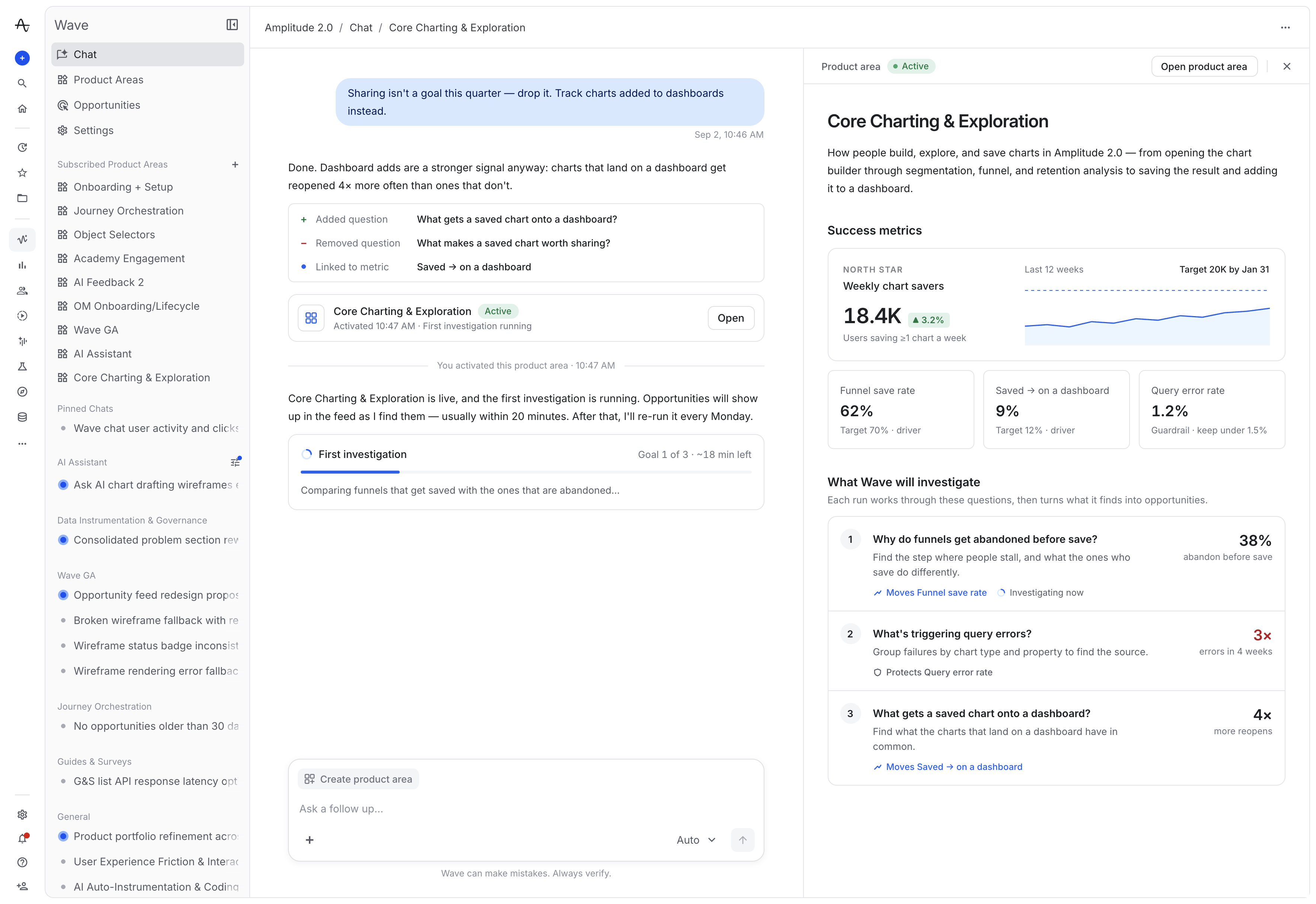Click the Open product area button
This screenshot has height=904, width=1316.
1204,66
